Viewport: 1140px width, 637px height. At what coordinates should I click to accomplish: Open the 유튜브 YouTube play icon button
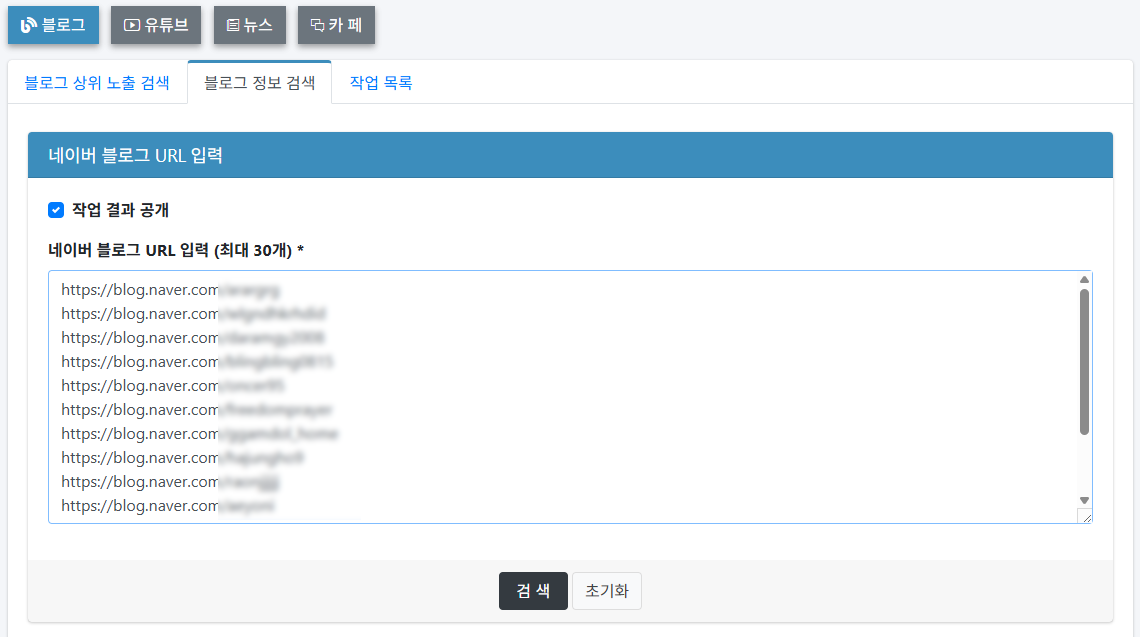point(155,26)
